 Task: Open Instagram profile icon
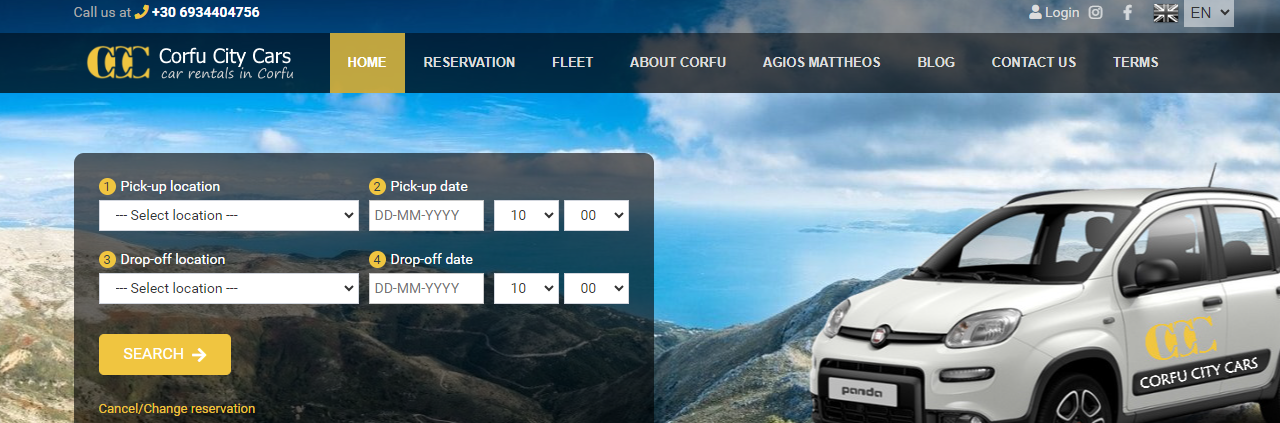1095,13
